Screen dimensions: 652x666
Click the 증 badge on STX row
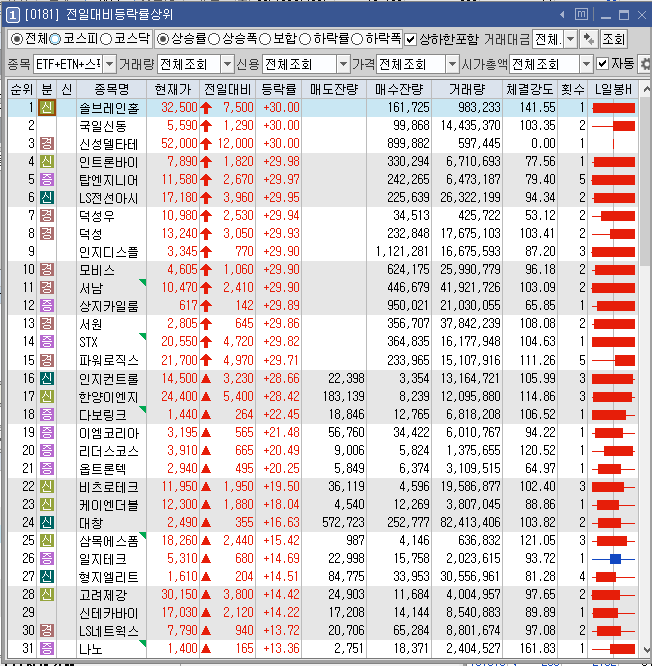point(47,341)
